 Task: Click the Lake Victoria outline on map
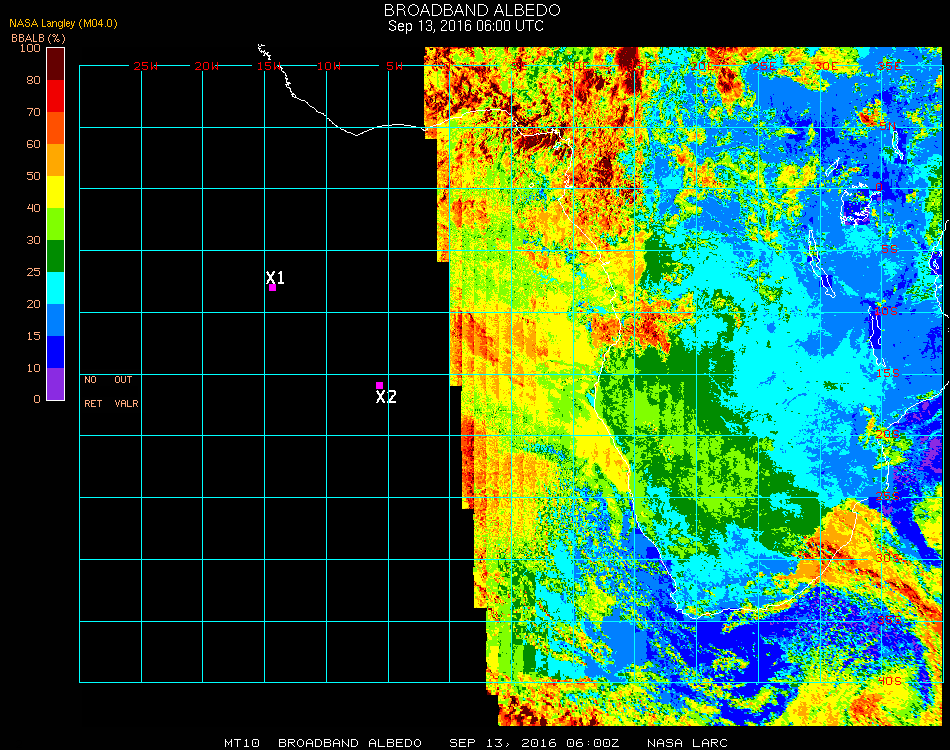click(857, 207)
